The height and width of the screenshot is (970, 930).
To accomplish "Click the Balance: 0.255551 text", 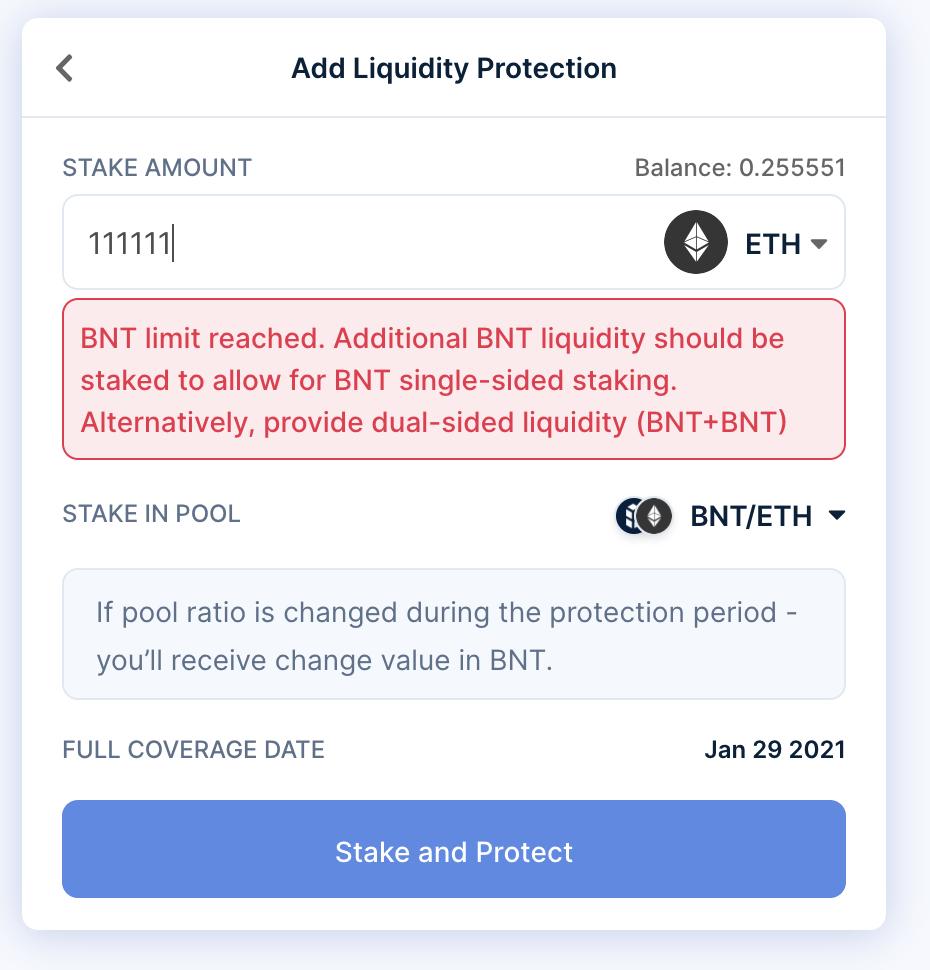I will coord(740,167).
